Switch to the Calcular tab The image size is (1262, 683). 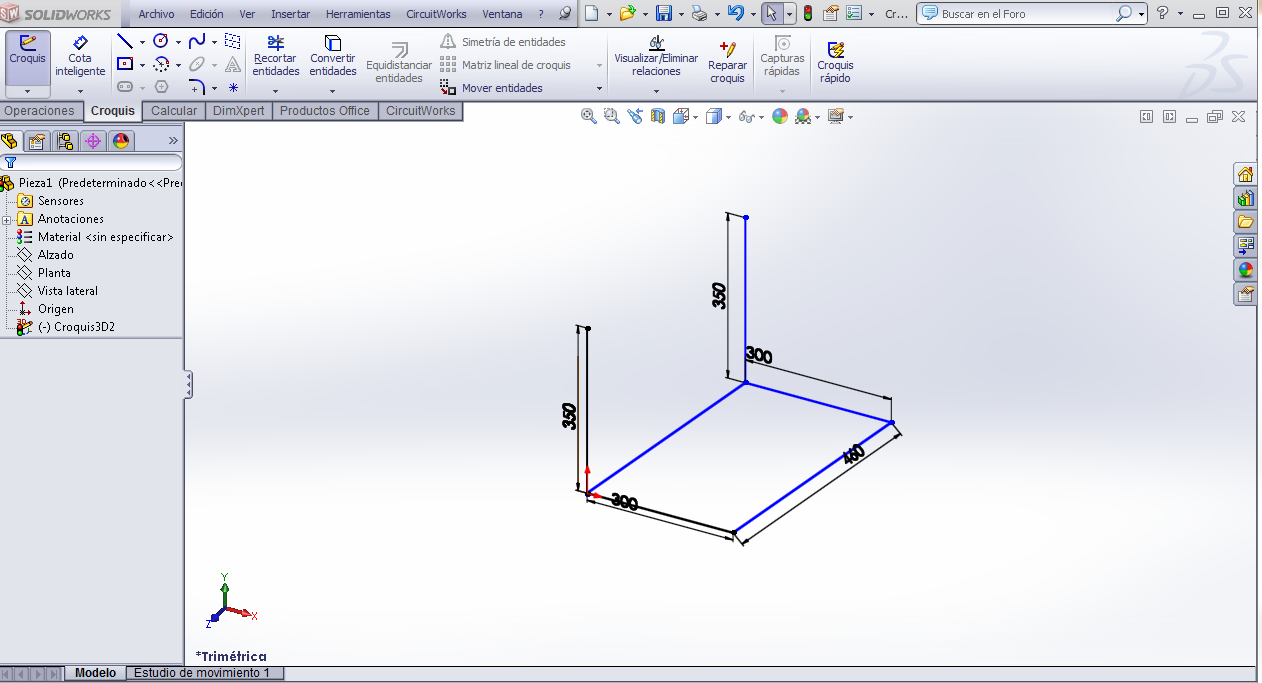174,111
